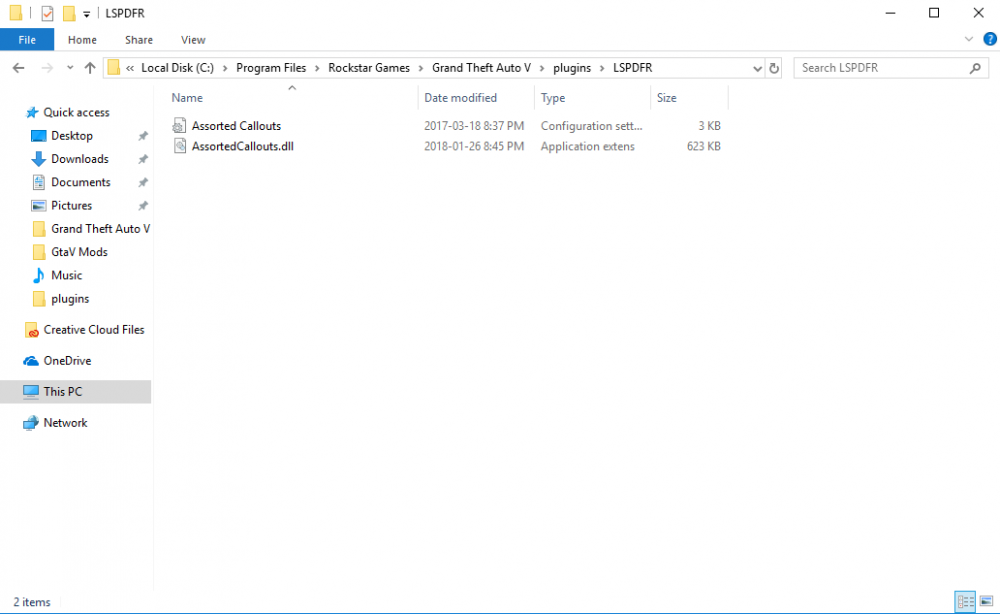Image resolution: width=1000 pixels, height=614 pixels.
Task: Open the View ribbon tab
Action: (x=193, y=40)
